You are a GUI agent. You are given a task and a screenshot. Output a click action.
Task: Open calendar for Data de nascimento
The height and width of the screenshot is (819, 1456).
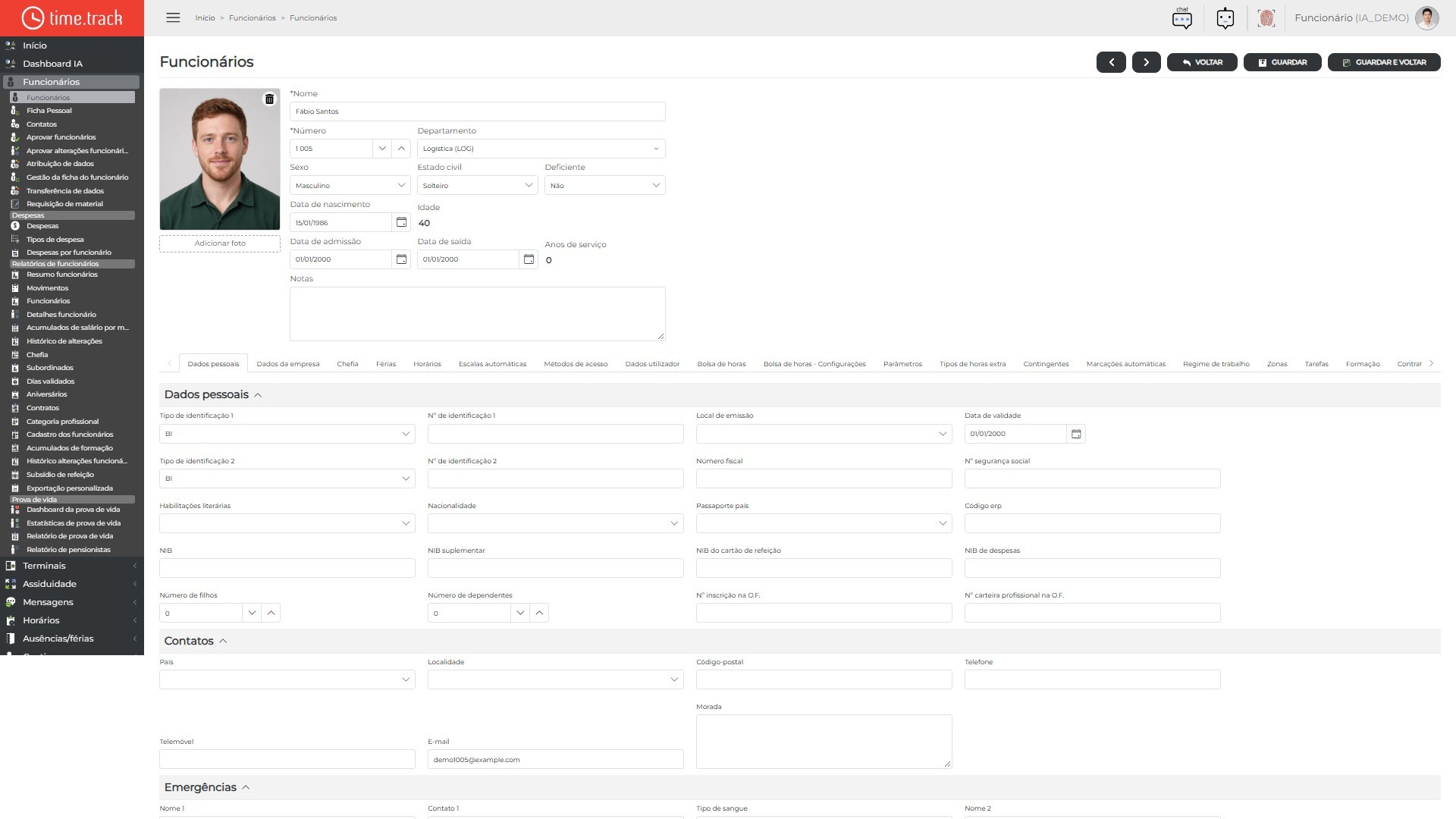pyautogui.click(x=401, y=222)
